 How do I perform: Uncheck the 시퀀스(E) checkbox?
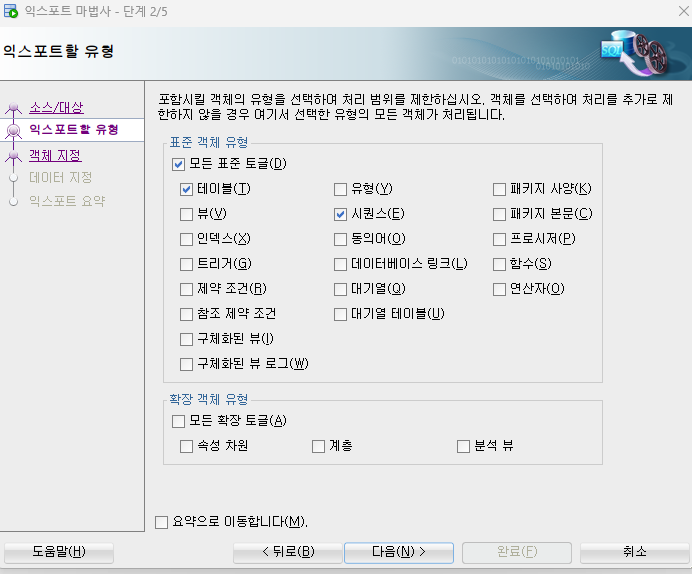click(x=340, y=214)
